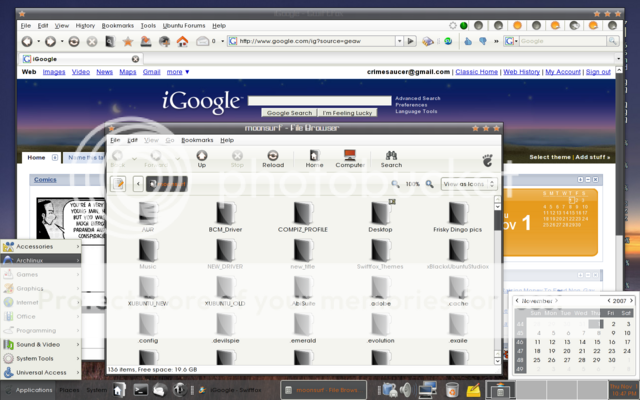Select Archlinux in the Applications menu
Screen dimensions: 640x400
point(41,260)
